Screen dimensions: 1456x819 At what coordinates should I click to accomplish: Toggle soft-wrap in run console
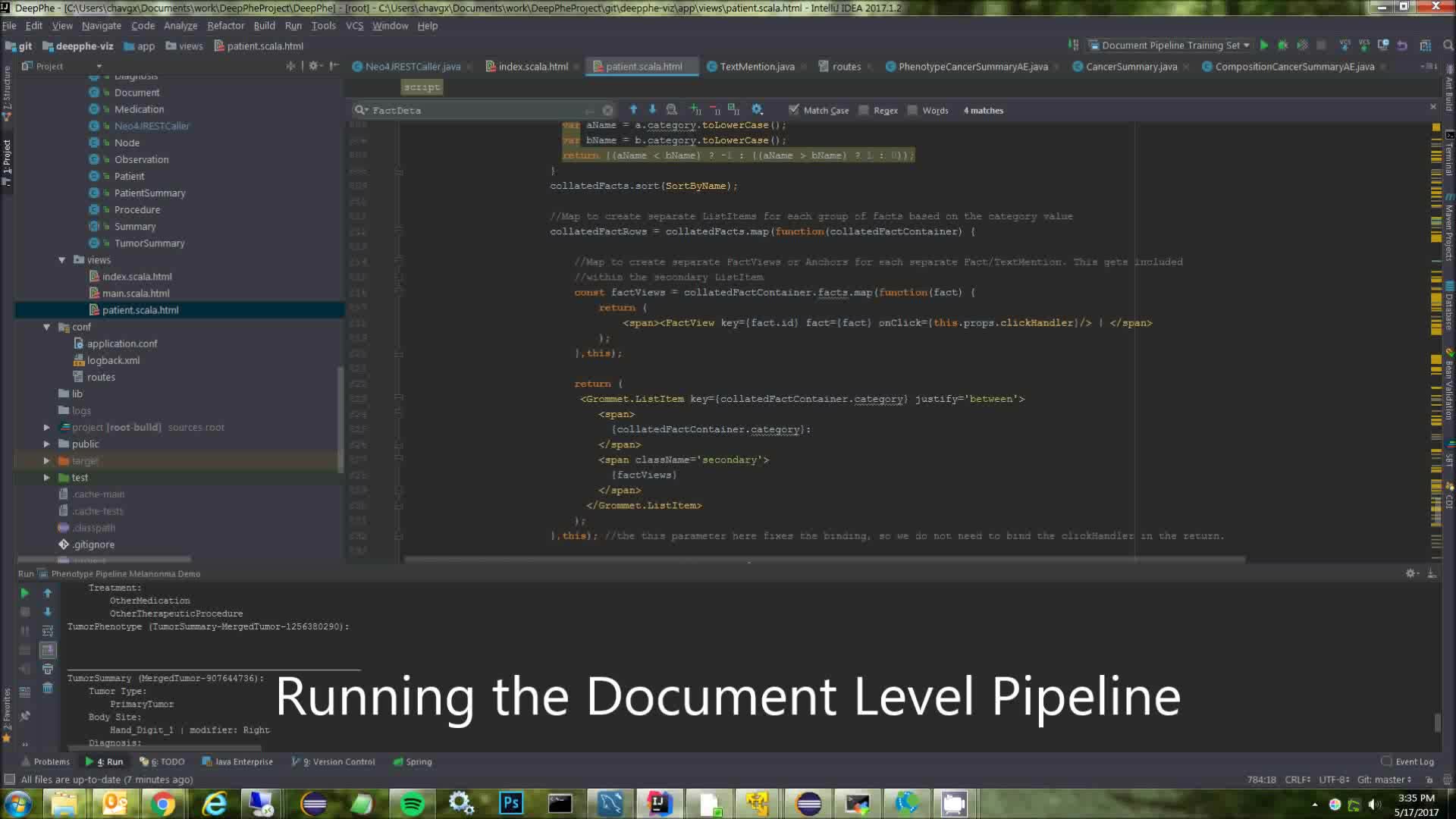[47, 631]
